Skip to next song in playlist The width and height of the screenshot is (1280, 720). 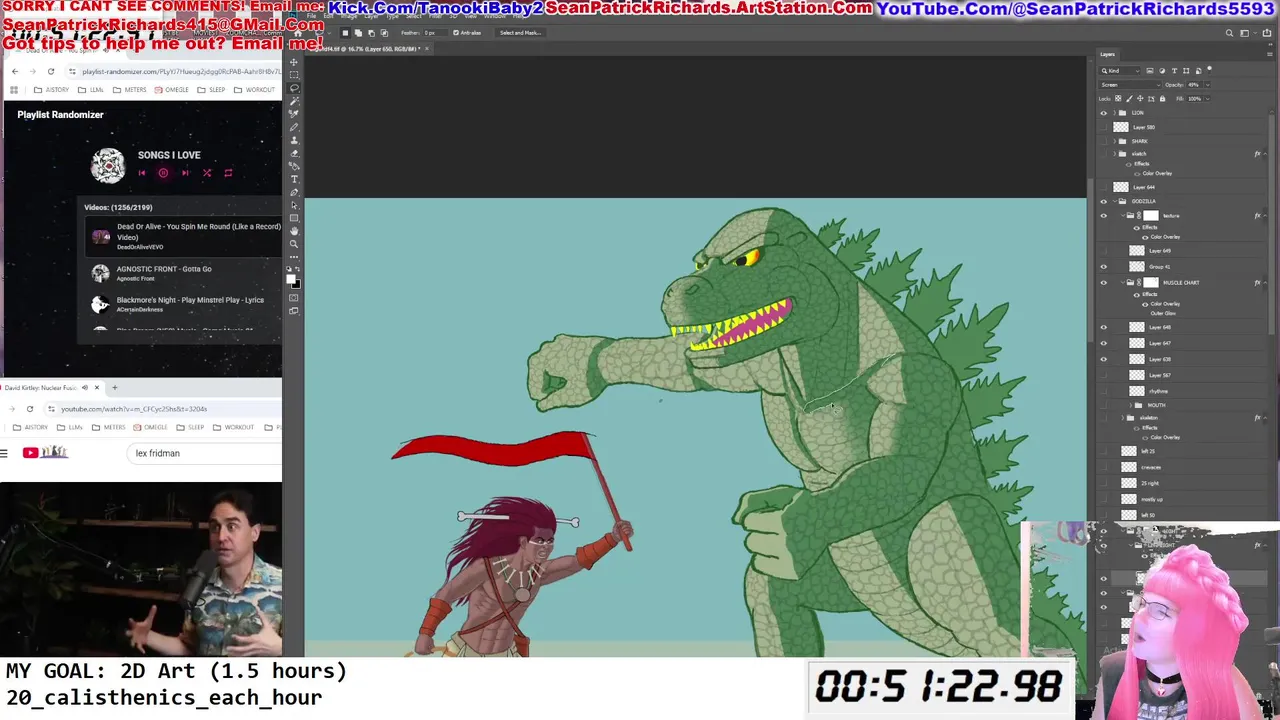click(x=185, y=173)
